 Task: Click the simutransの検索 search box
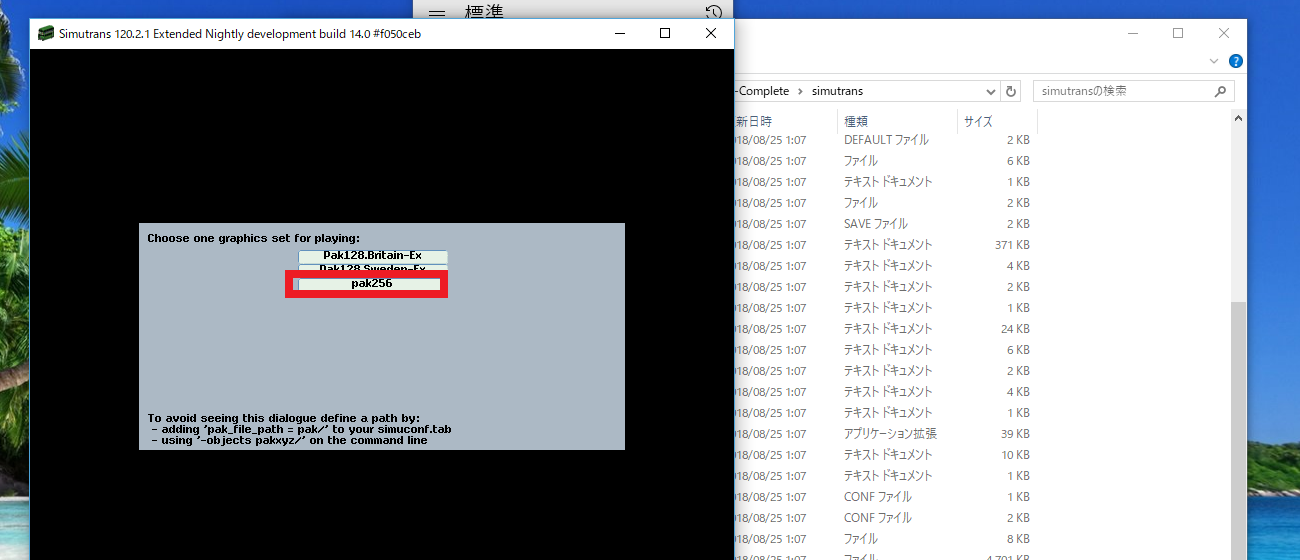pyautogui.click(x=1133, y=91)
